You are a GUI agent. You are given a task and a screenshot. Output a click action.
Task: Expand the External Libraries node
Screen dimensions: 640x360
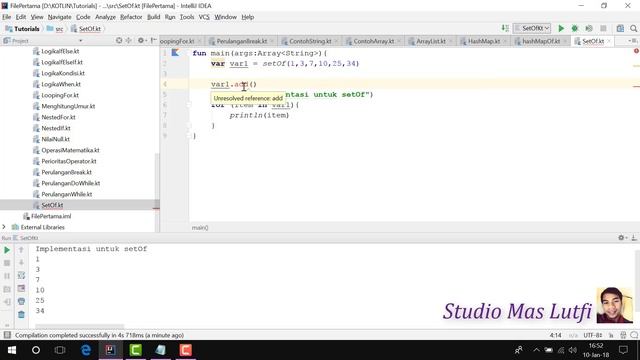pos(4,227)
